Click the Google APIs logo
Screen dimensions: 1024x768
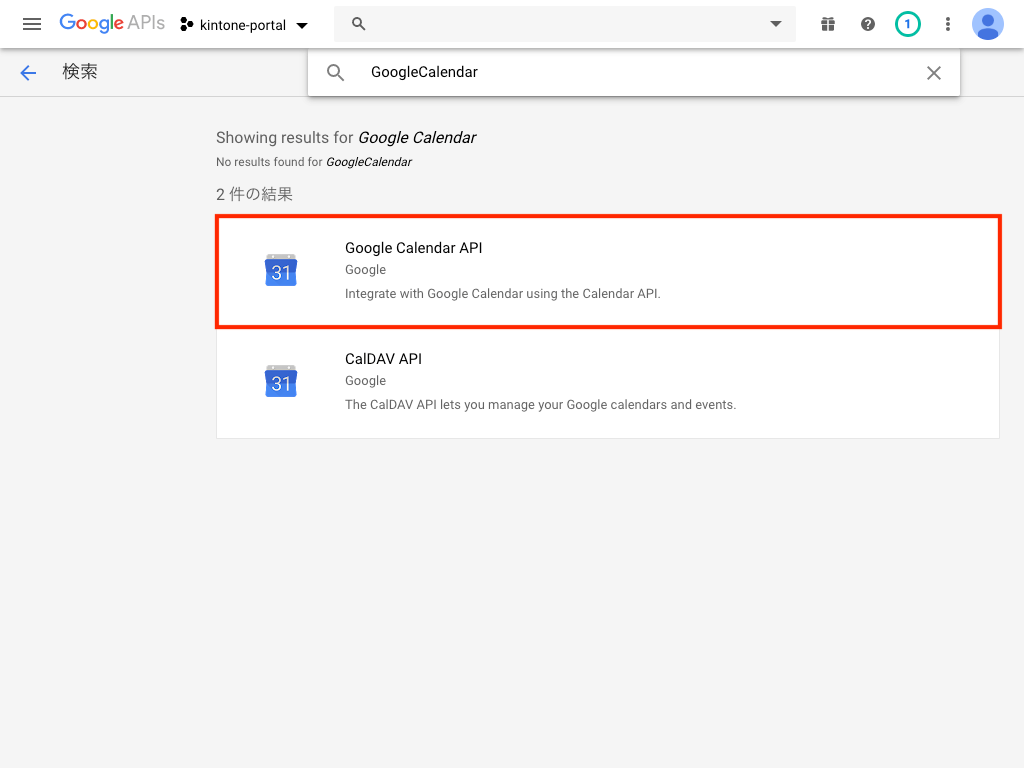[112, 23]
